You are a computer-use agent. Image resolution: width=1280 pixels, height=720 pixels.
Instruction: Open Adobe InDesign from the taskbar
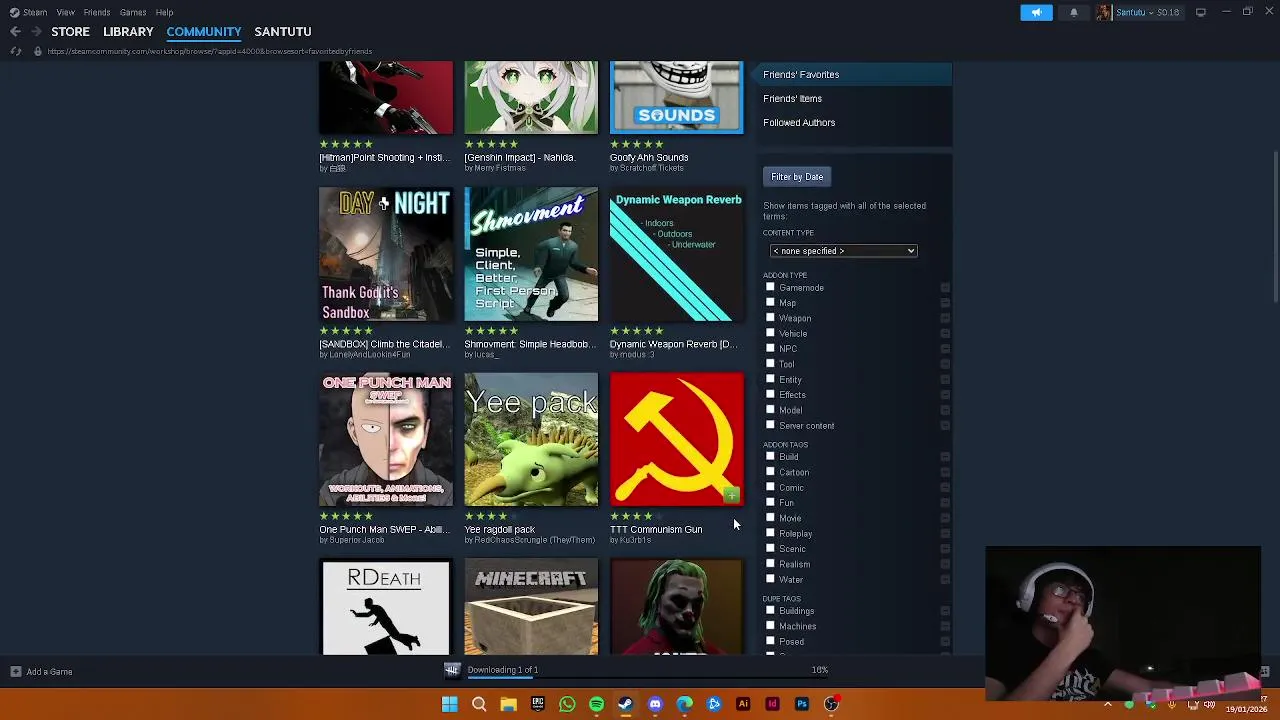[x=772, y=704]
